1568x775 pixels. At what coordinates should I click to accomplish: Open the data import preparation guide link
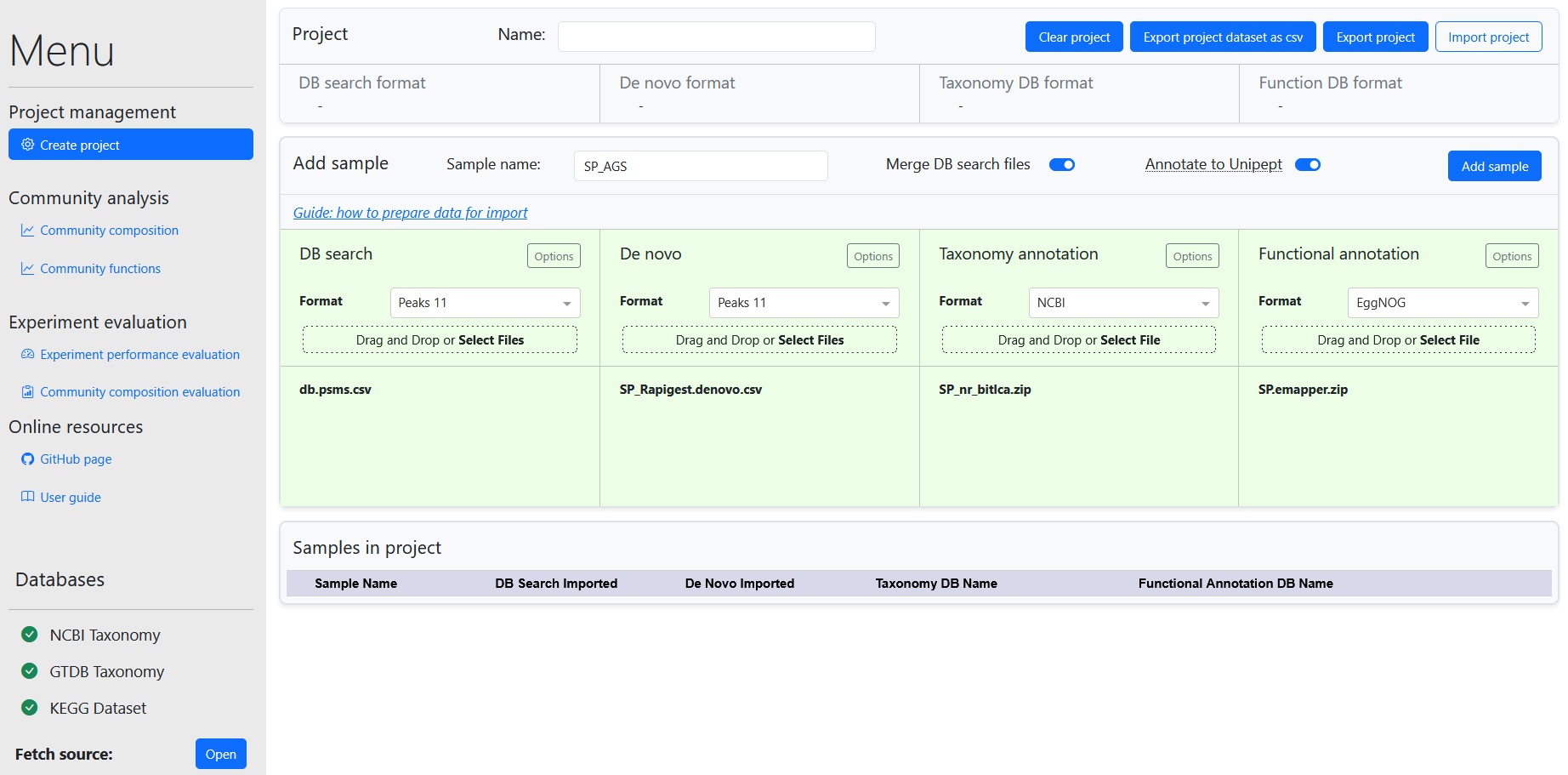coord(410,213)
